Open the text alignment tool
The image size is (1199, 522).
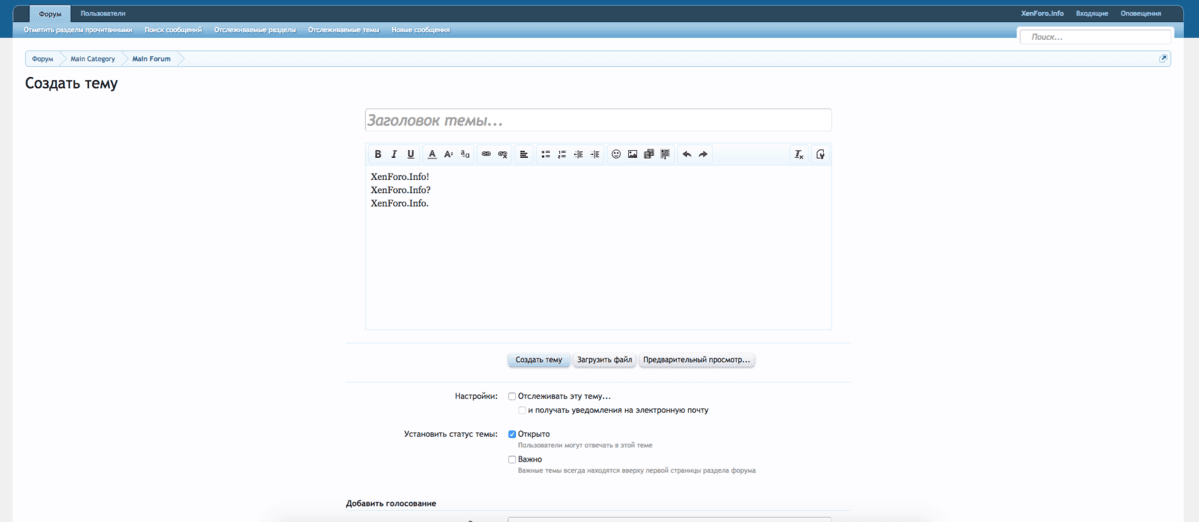[x=524, y=154]
